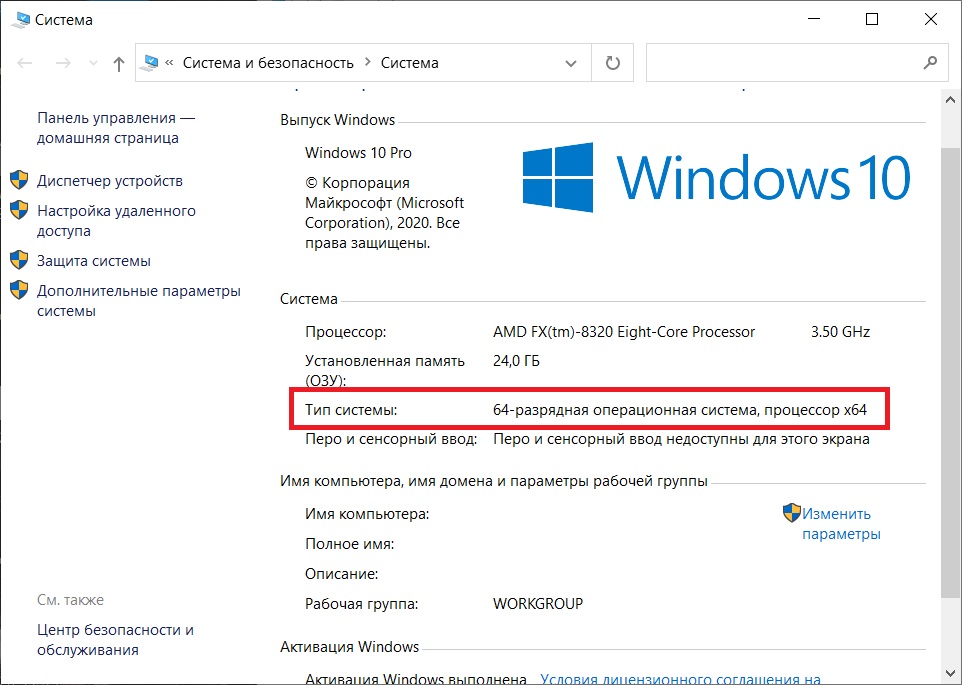The width and height of the screenshot is (962, 685).
Task: Click inside the search input field
Action: pos(783,63)
